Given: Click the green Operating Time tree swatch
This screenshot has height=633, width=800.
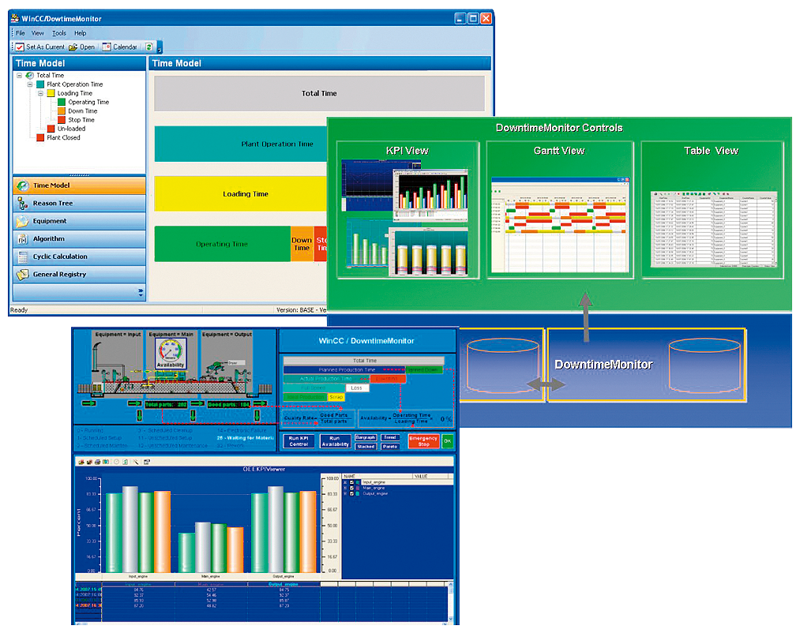Looking at the screenshot, I should point(62,102).
